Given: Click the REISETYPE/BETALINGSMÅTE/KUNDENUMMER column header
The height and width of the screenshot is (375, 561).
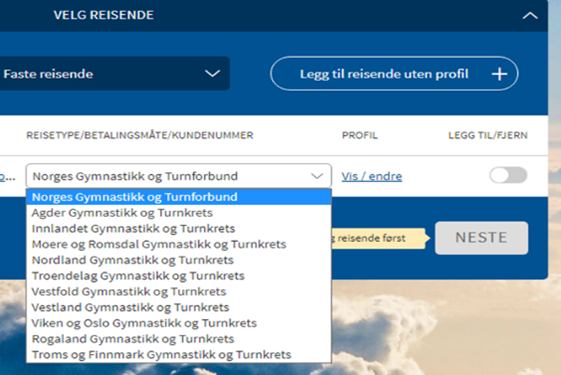Looking at the screenshot, I should pos(140,135).
